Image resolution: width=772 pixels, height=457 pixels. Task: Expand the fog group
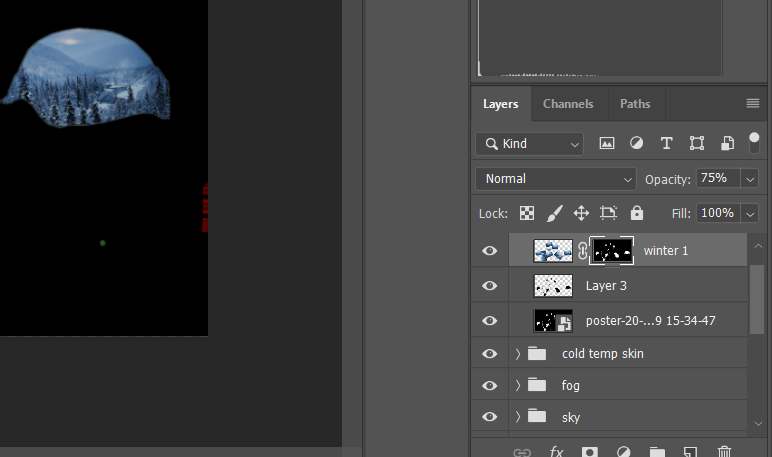[x=517, y=386]
